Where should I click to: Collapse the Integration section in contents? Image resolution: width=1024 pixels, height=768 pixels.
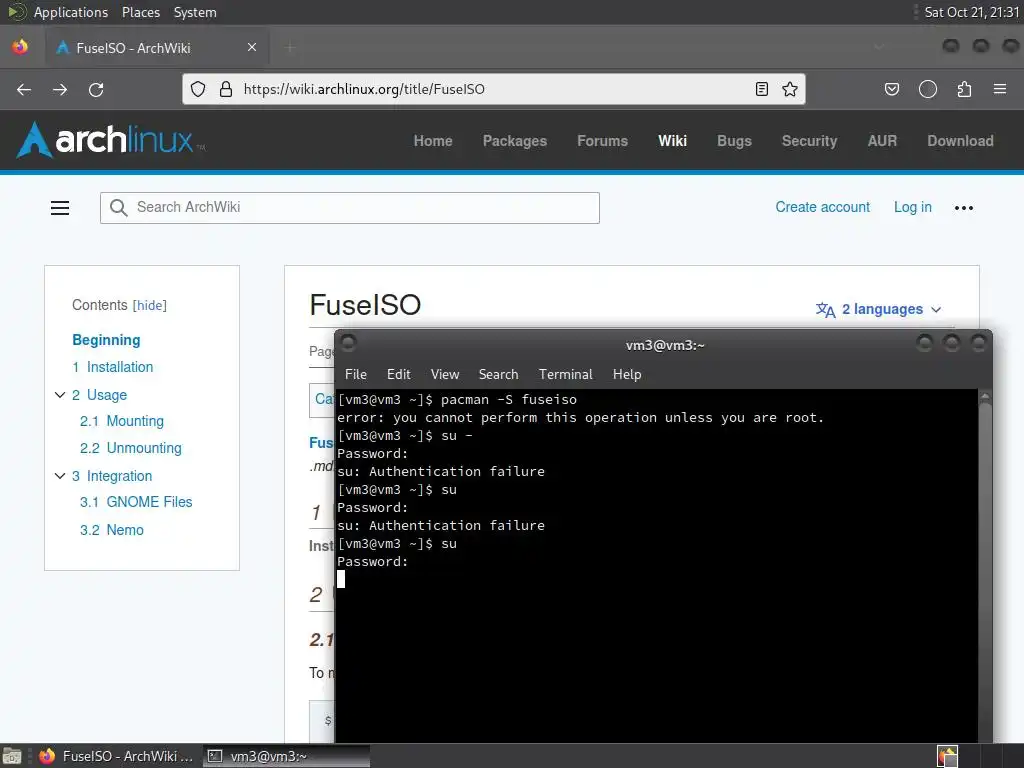click(60, 476)
